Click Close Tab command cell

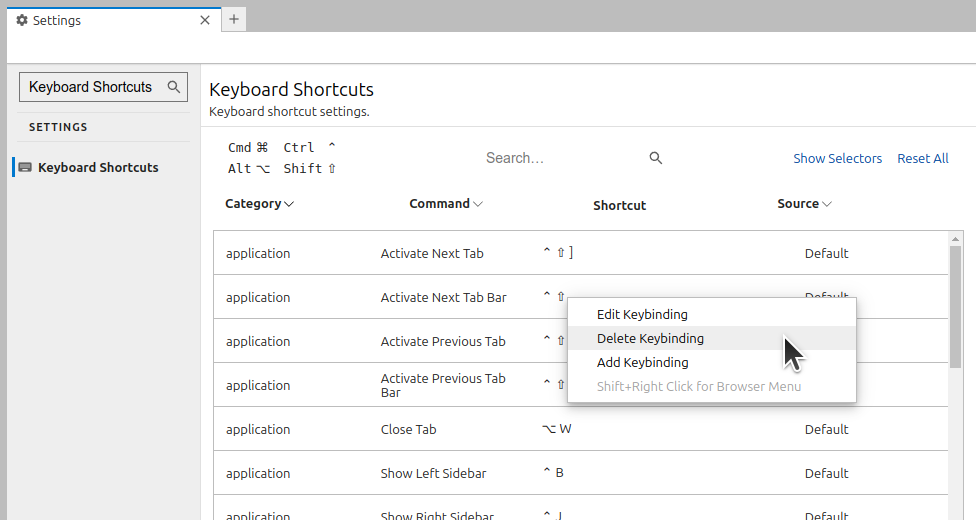408,430
